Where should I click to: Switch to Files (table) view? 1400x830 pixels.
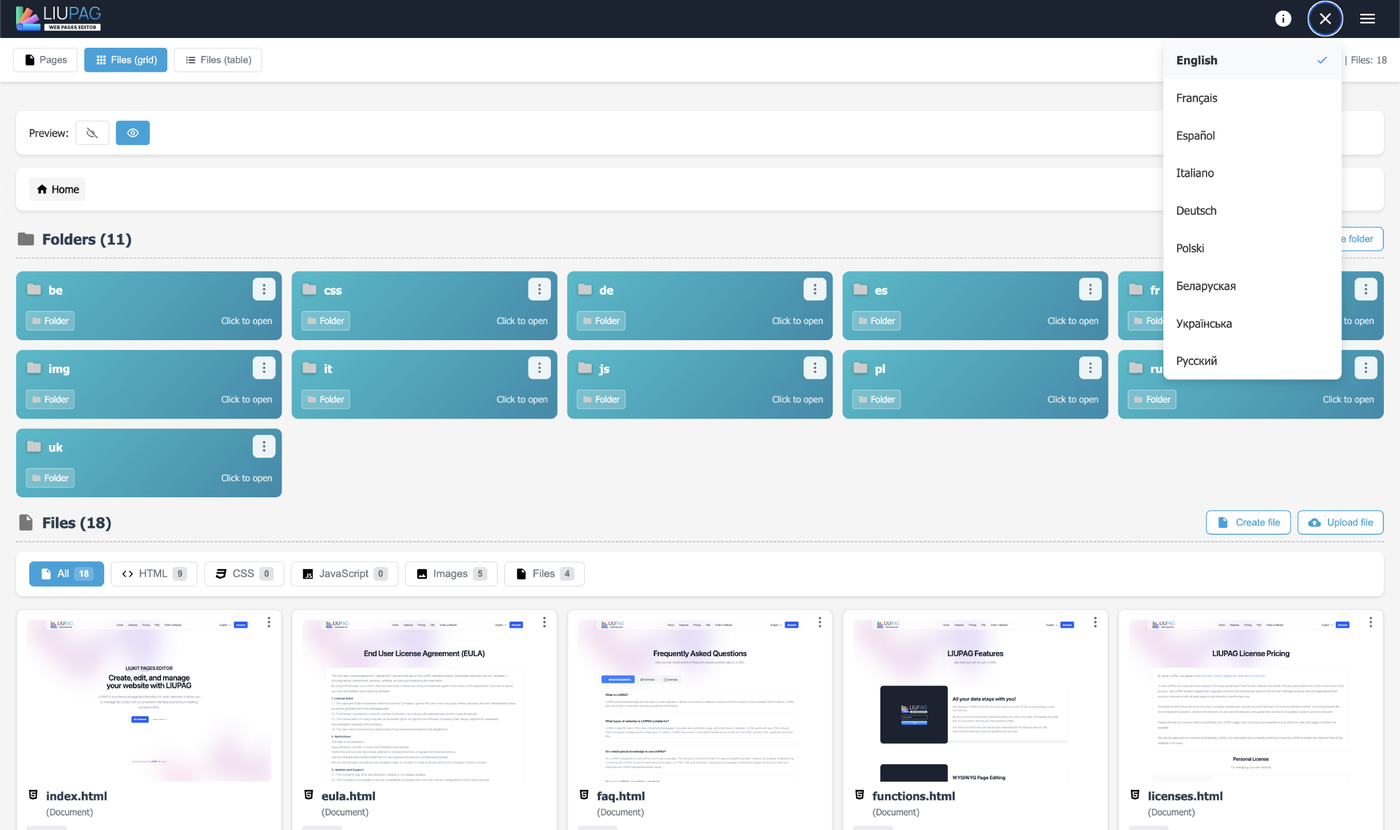pyautogui.click(x=218, y=60)
